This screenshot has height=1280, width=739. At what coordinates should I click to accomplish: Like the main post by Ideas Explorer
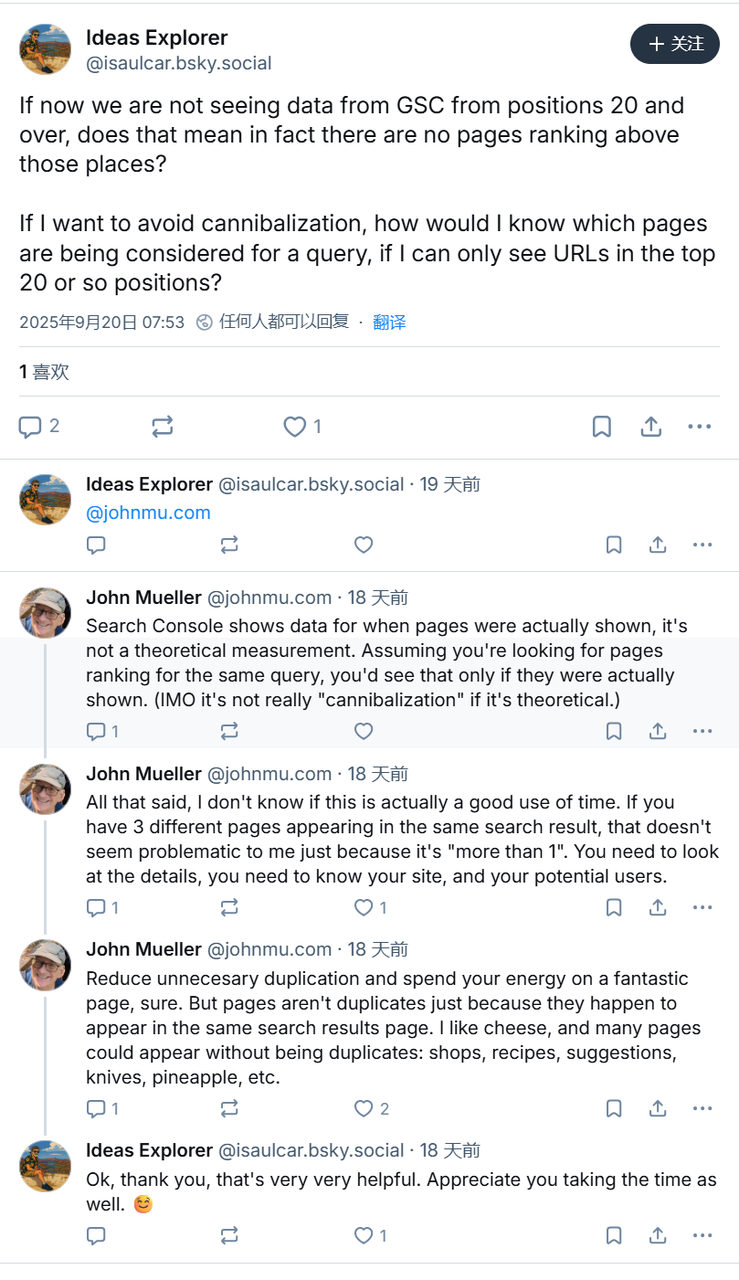coord(295,427)
